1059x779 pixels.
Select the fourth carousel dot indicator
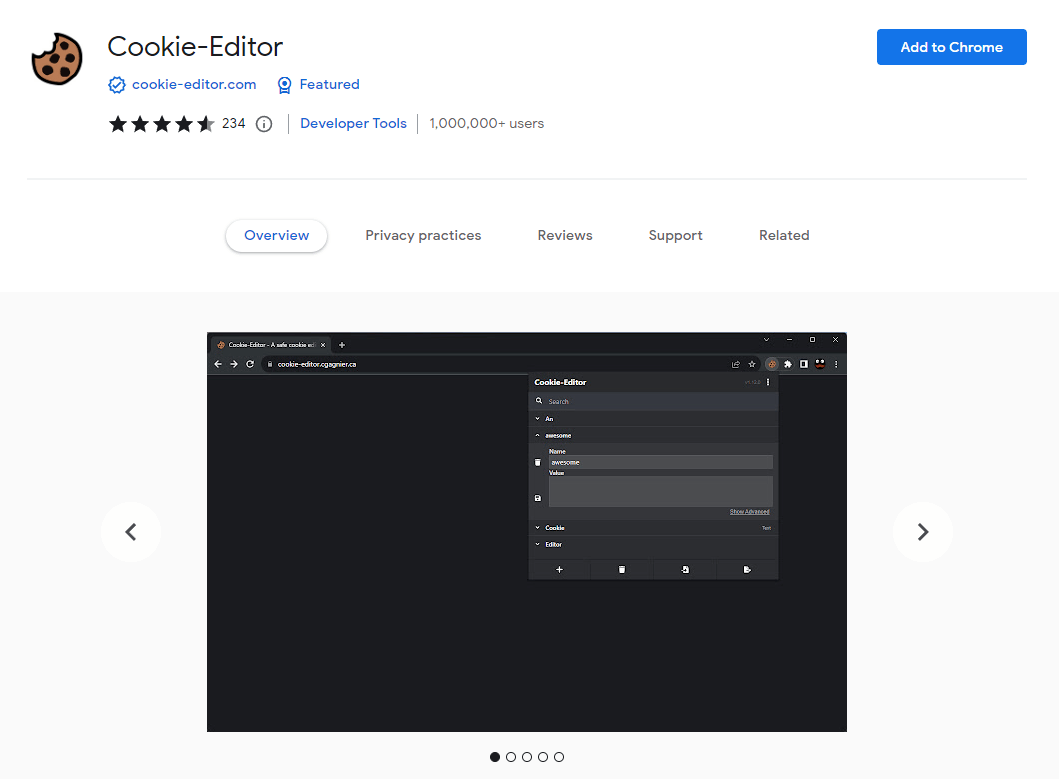pos(543,757)
